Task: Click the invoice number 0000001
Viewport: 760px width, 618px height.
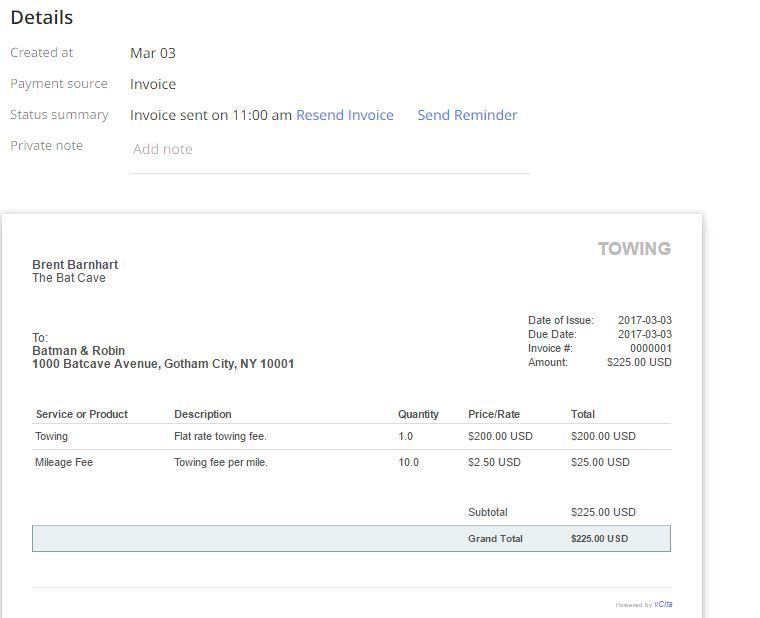Action: point(650,349)
